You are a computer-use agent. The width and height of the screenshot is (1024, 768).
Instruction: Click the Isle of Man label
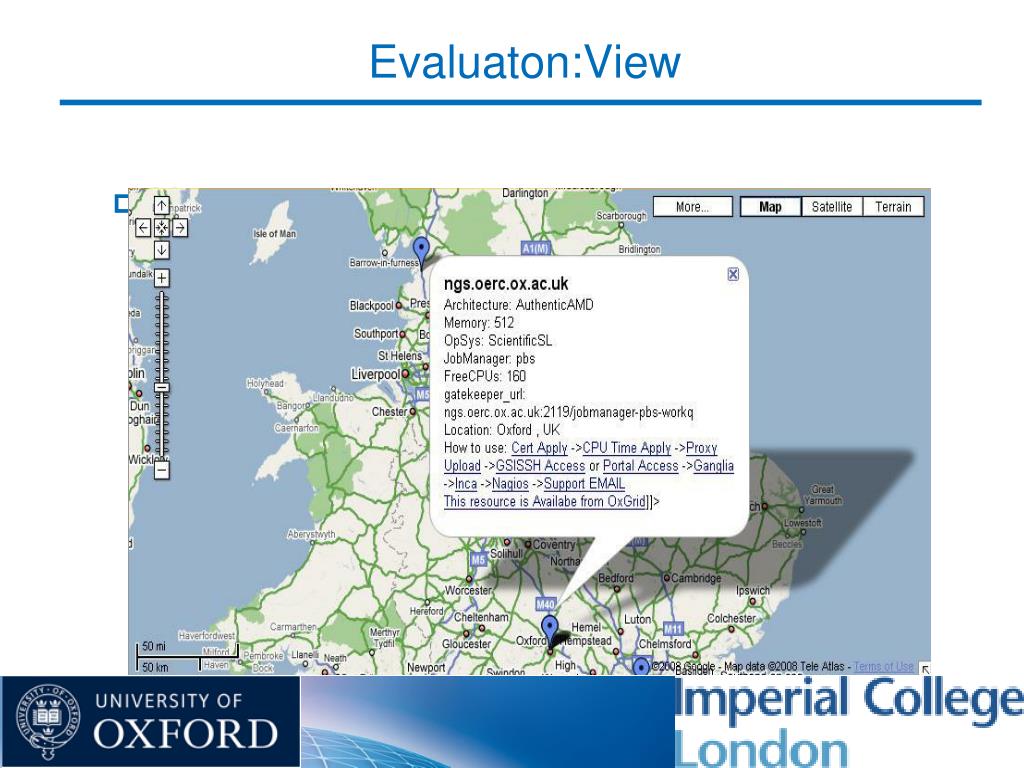pyautogui.click(x=274, y=234)
